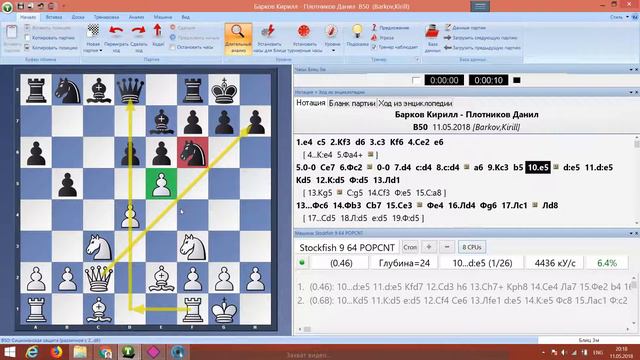Load next game with right arrow icon
Viewport: 640px width, 360px height.
click(447, 38)
